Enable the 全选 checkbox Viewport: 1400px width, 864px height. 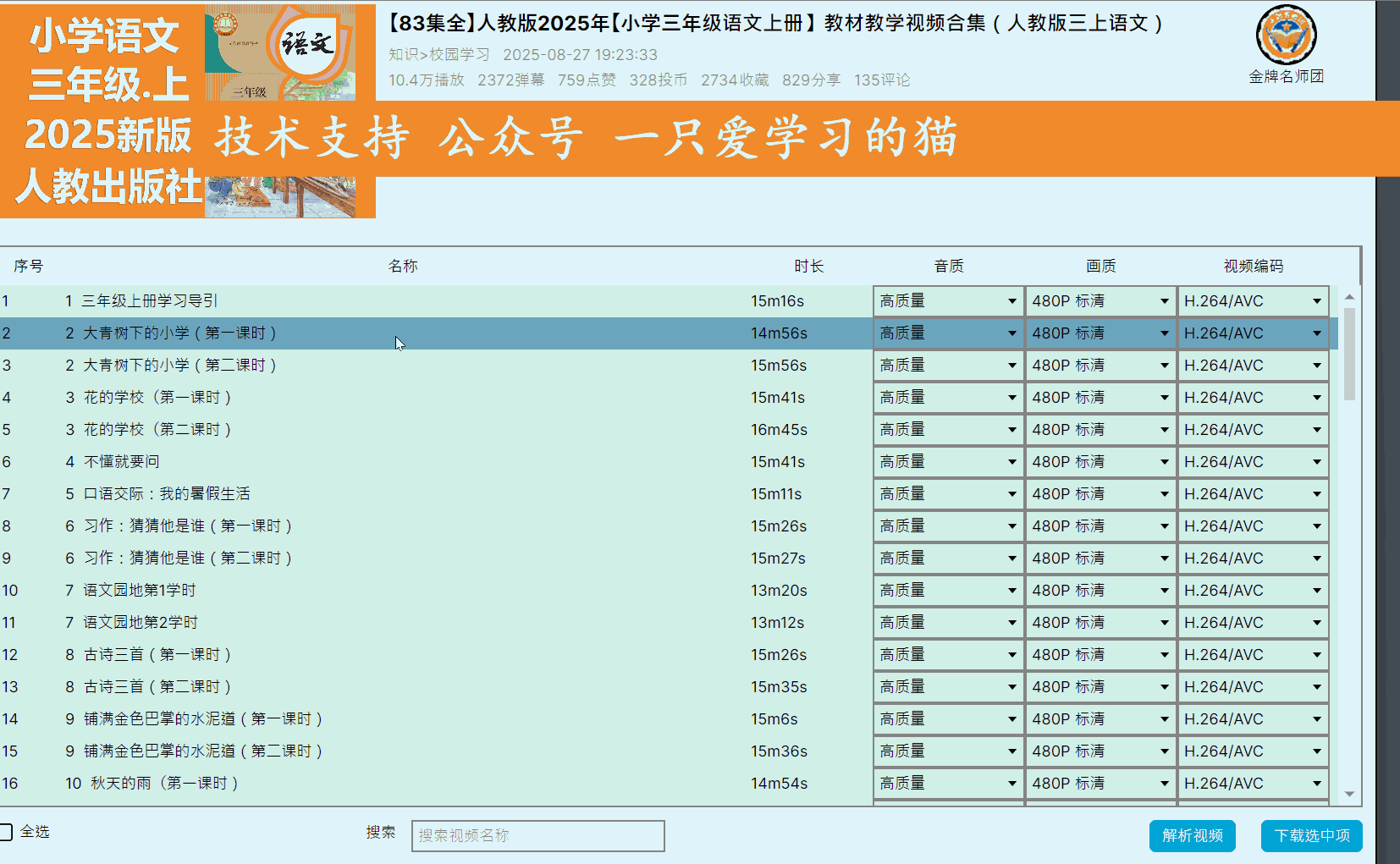coord(8,831)
